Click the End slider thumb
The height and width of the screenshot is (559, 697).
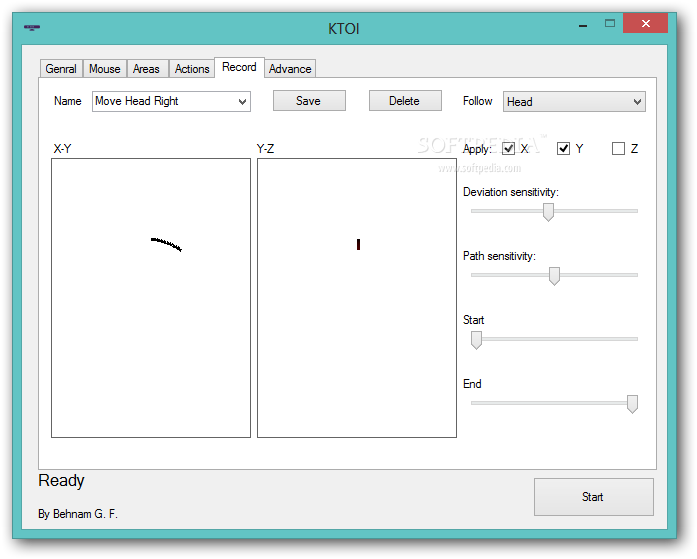(x=632, y=404)
